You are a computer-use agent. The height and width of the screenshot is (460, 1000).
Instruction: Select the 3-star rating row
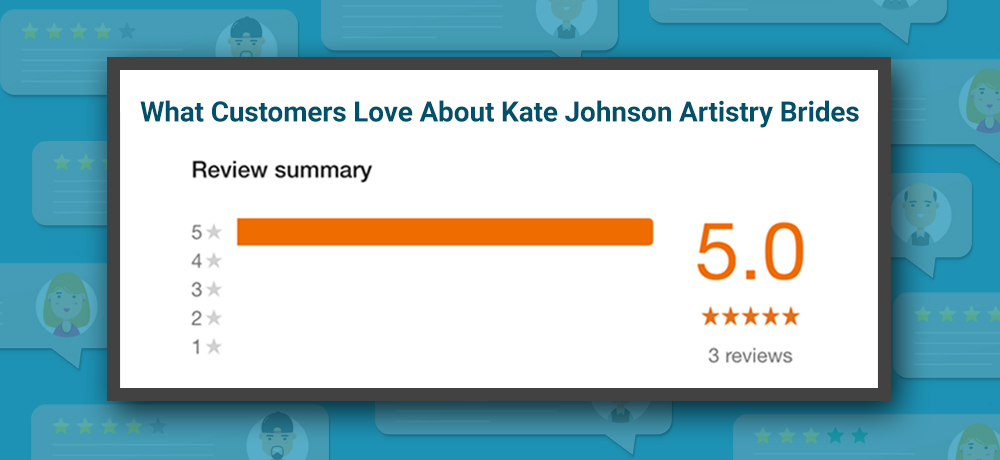pos(206,290)
